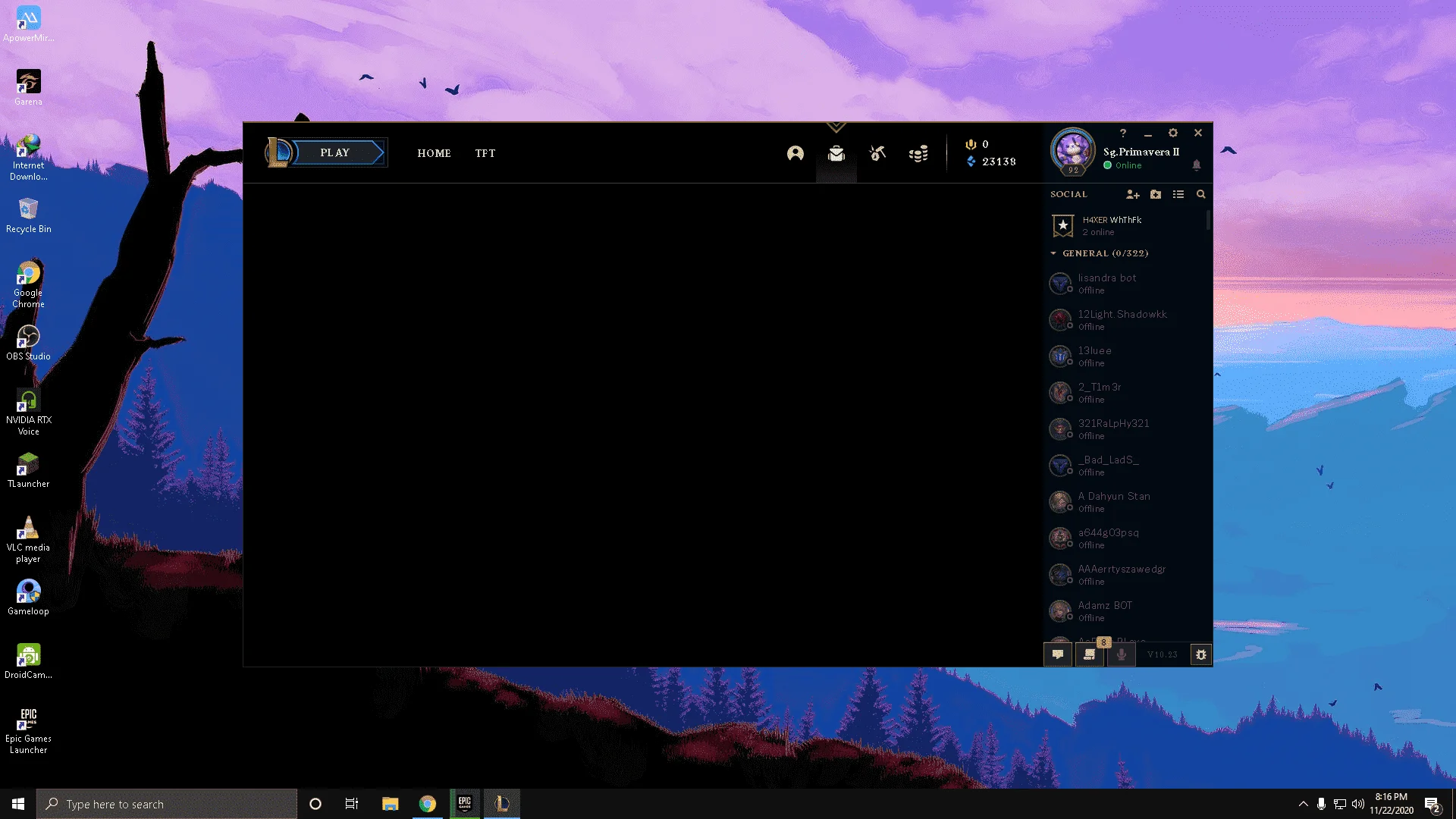Viewport: 1456px width, 819px height.
Task: Open the Loot hammer icon
Action: click(x=877, y=153)
